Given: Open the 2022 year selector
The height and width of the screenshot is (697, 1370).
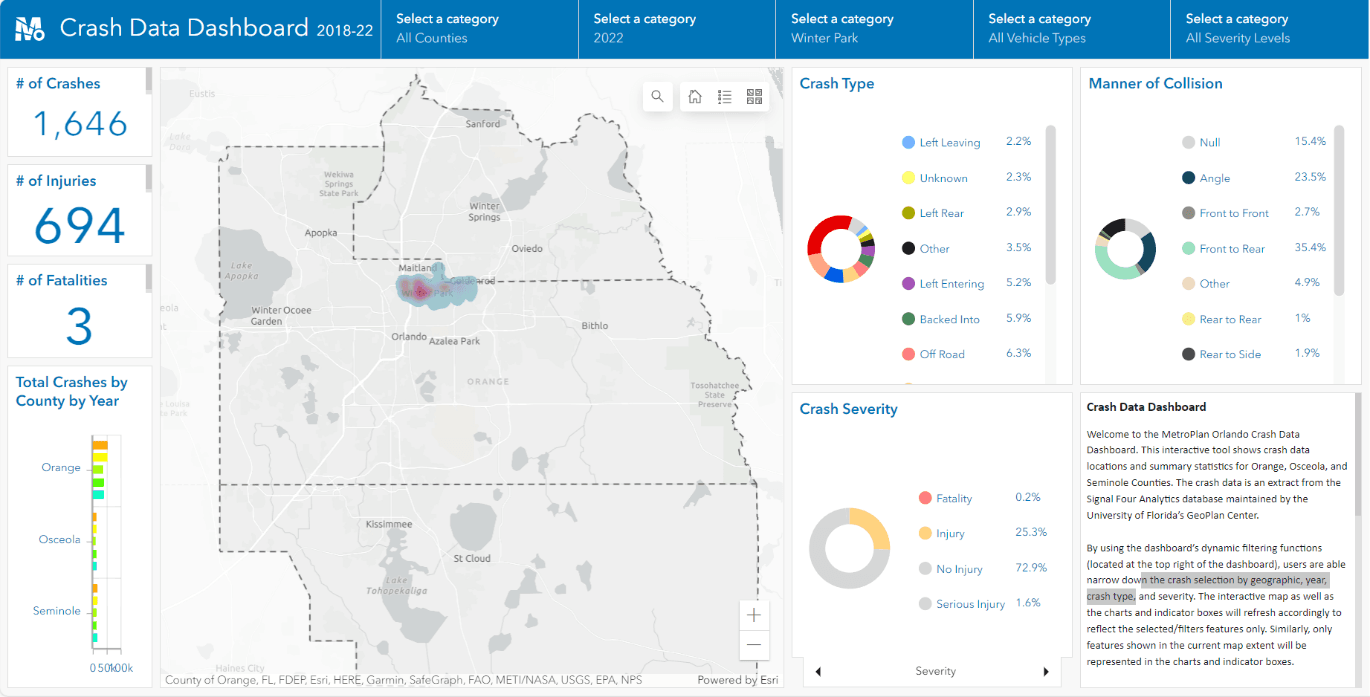Looking at the screenshot, I should click(677, 29).
